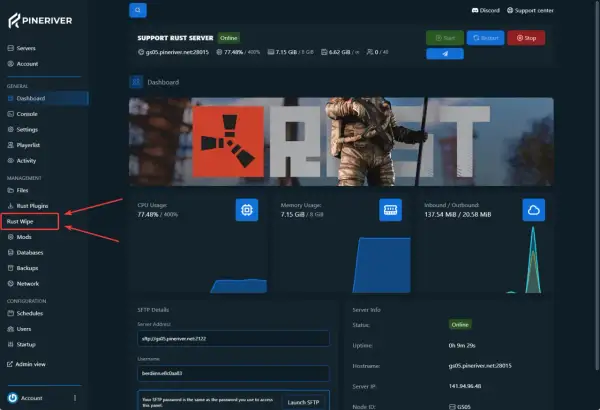Click the Activity eye icon
The width and height of the screenshot is (600, 410).
(10, 161)
